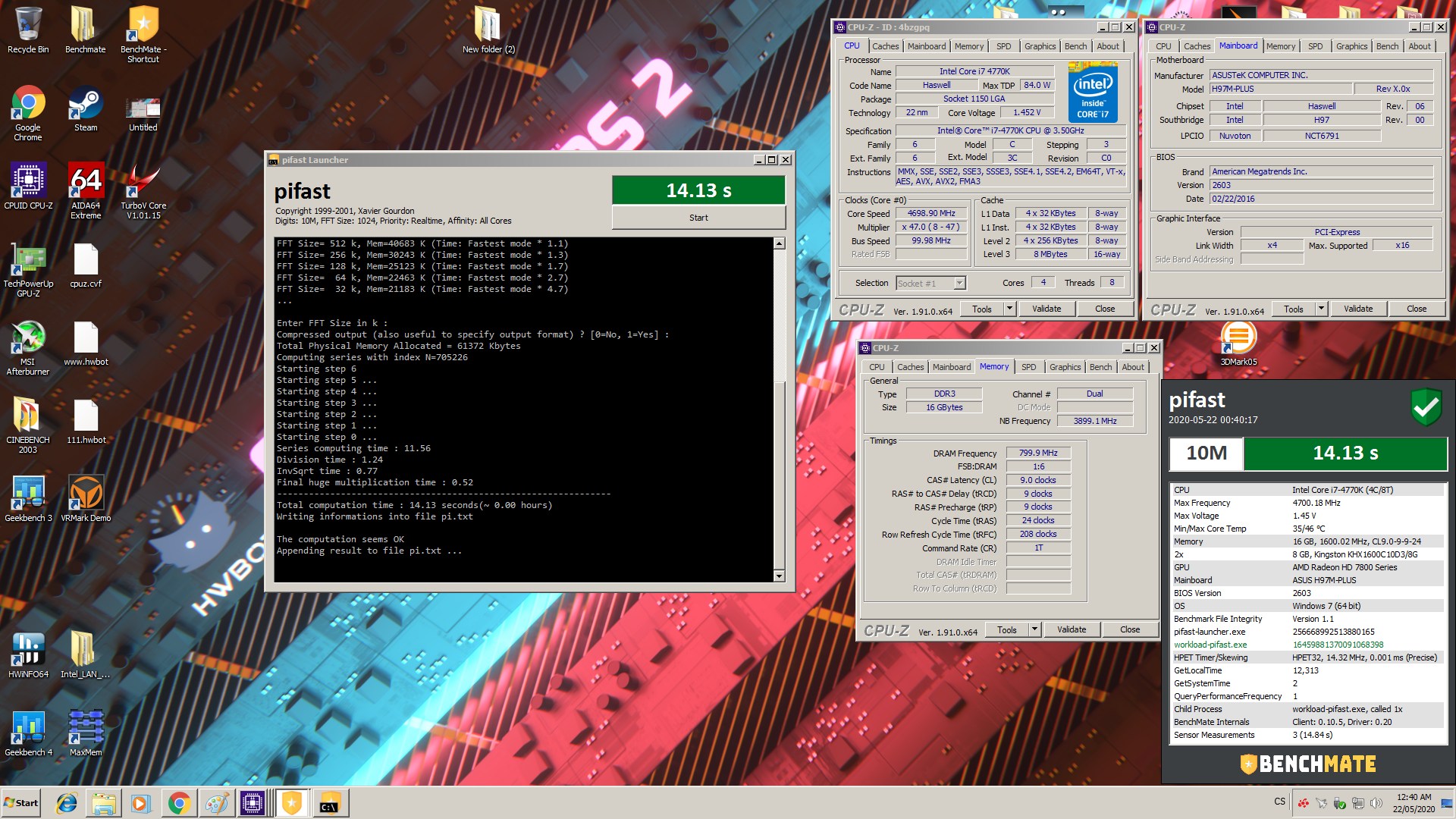
Task: Open Windows Explorer taskbar icon
Action: [x=104, y=803]
